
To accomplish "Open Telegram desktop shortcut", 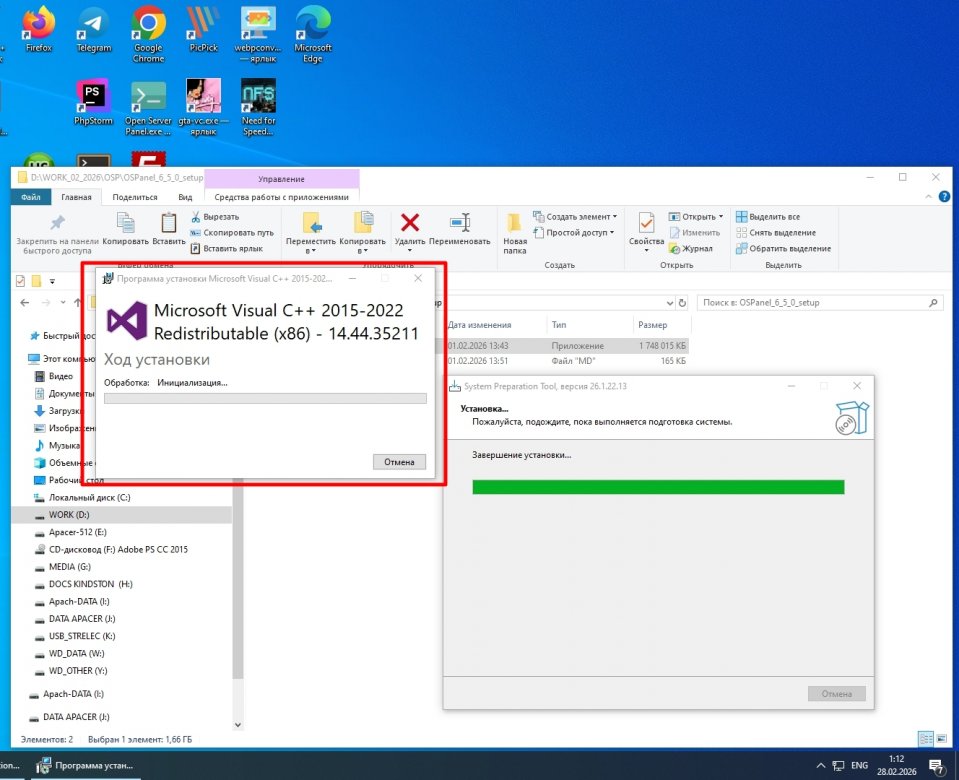I will (x=94, y=29).
